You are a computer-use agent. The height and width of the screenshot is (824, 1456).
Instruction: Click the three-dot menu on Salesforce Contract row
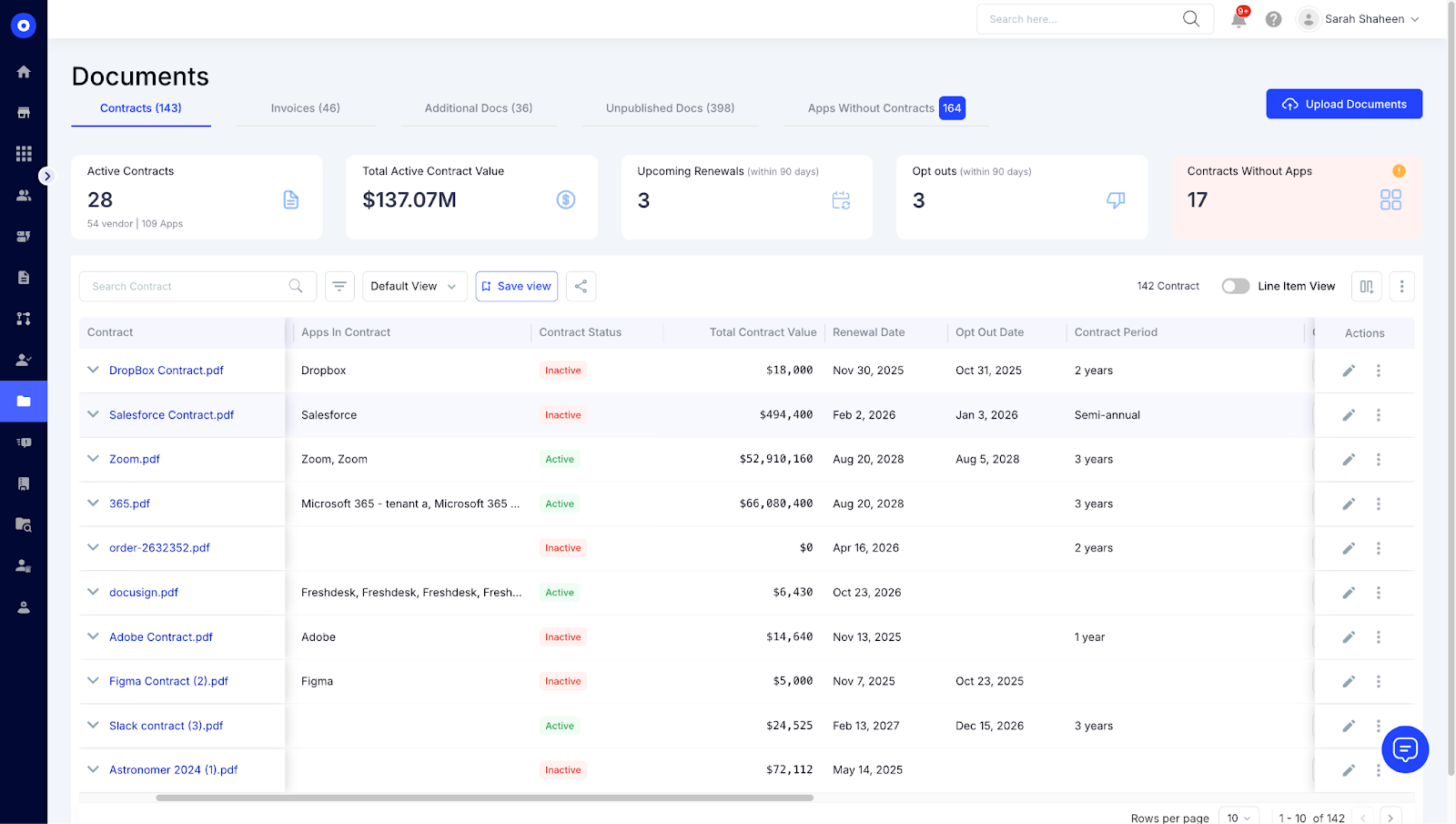[1379, 414]
